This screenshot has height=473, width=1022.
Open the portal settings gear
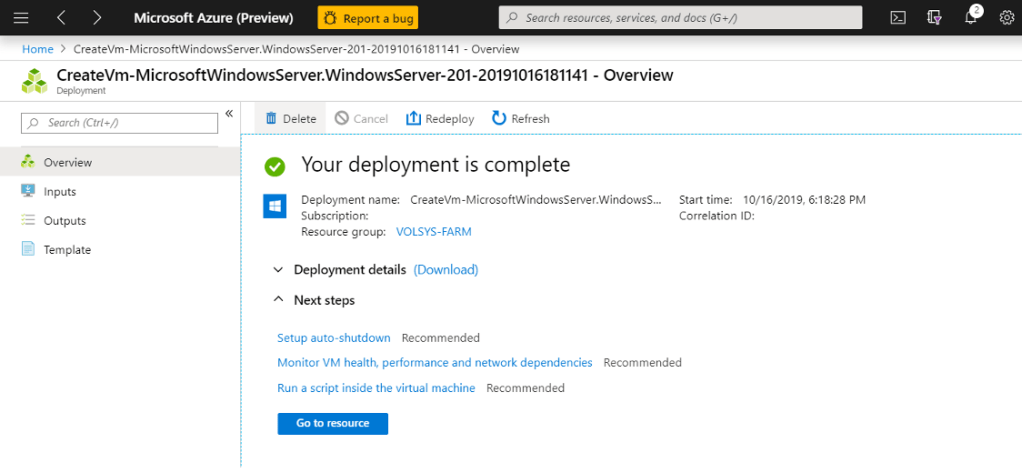coord(1006,17)
